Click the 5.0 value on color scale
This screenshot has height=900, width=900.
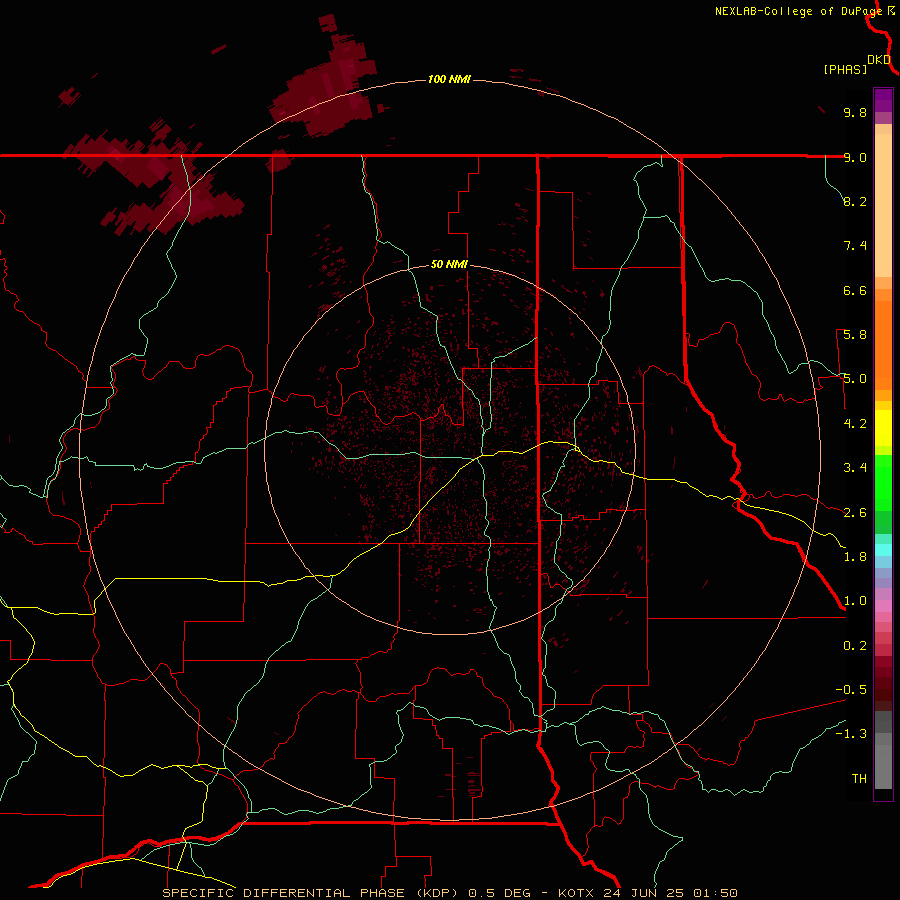[855, 379]
